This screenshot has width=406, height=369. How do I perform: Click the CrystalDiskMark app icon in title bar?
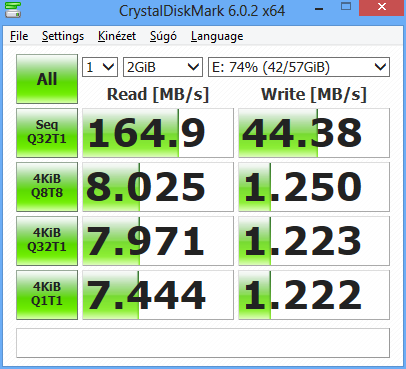pyautogui.click(x=13, y=10)
